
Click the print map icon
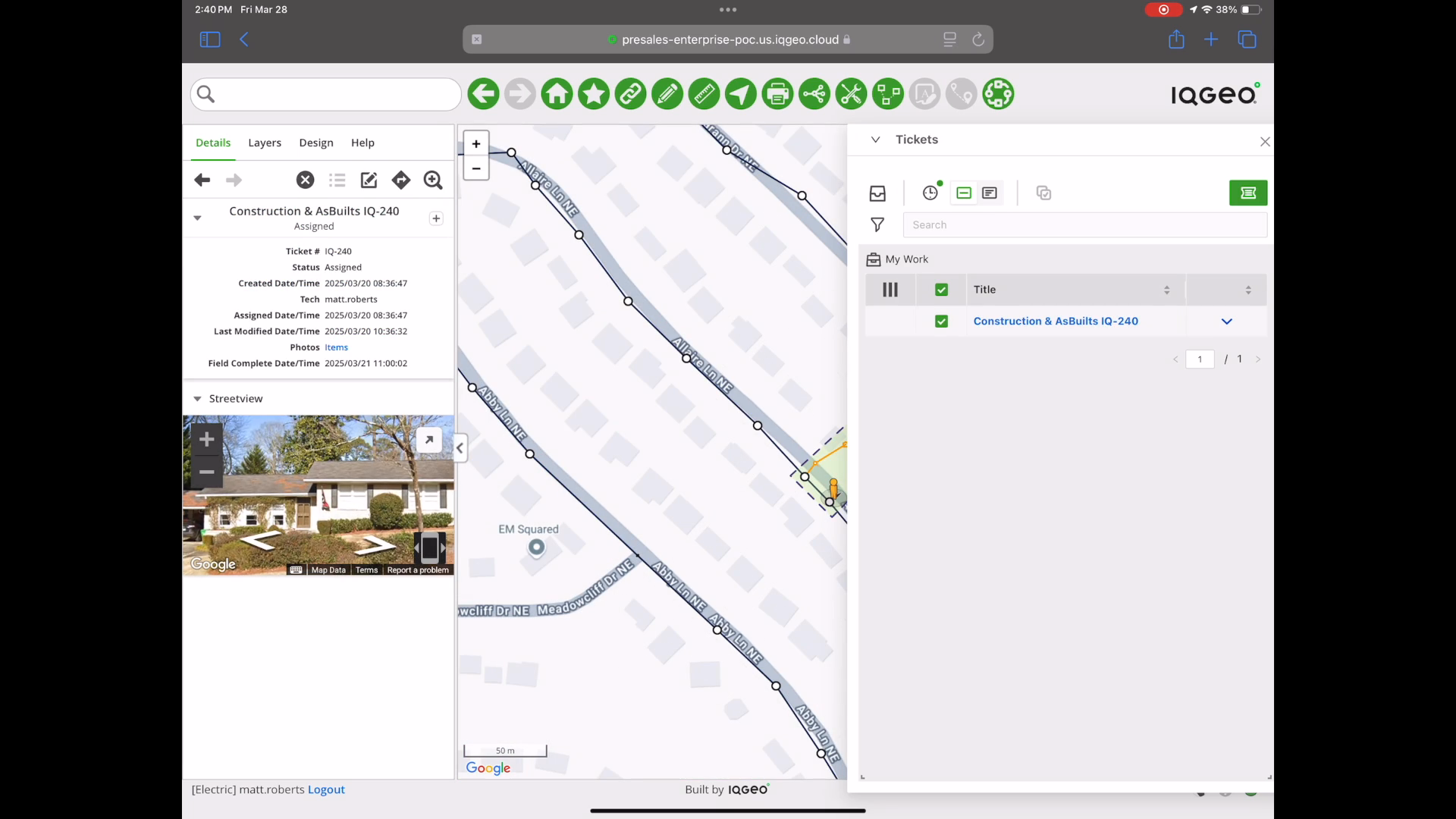pyautogui.click(x=777, y=94)
